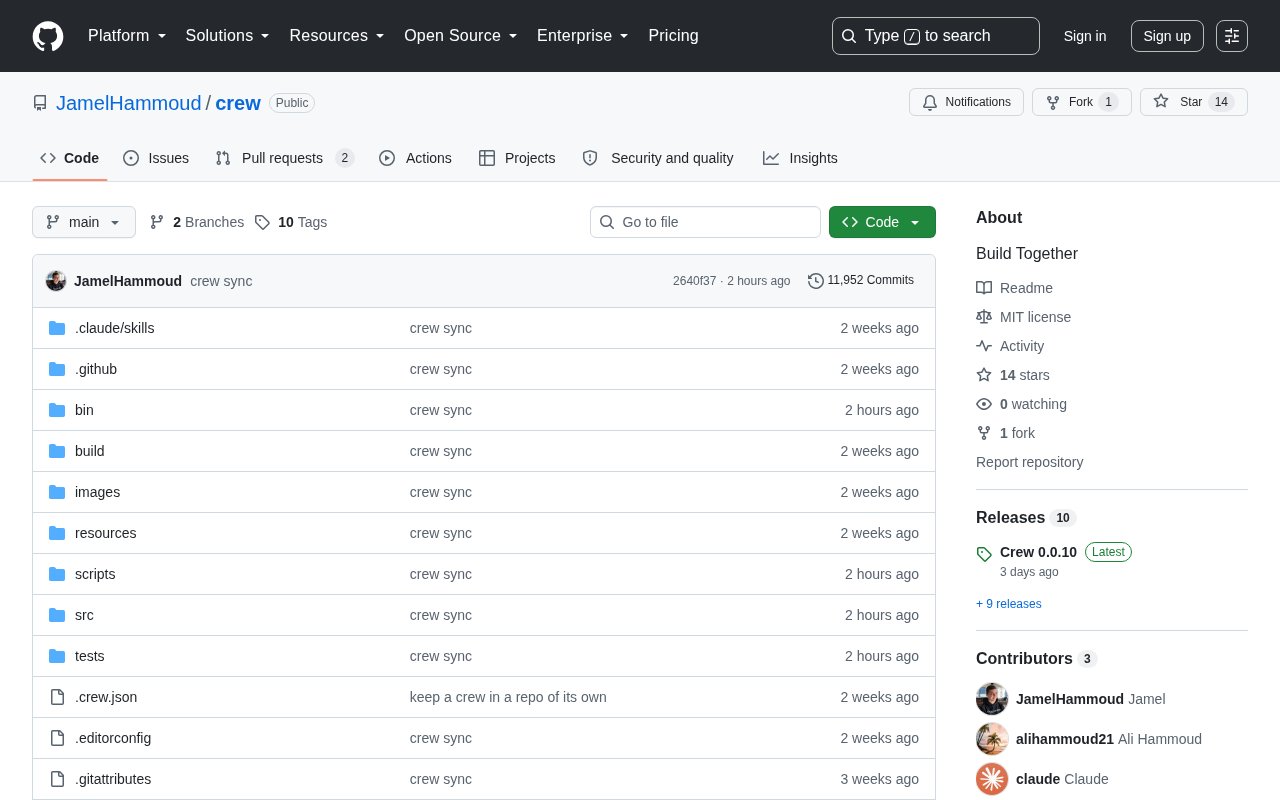This screenshot has height=800, width=1280.
Task: Click the scripts folder icon
Action: click(x=57, y=574)
